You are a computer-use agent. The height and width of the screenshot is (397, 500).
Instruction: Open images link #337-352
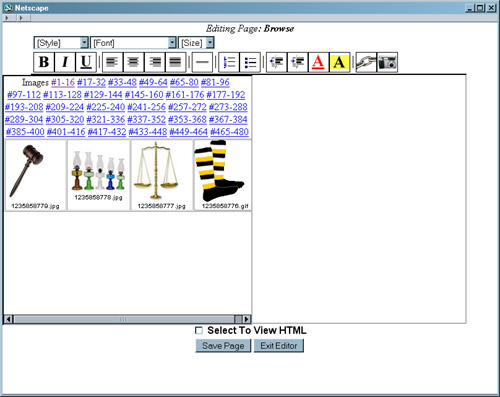coord(146,119)
